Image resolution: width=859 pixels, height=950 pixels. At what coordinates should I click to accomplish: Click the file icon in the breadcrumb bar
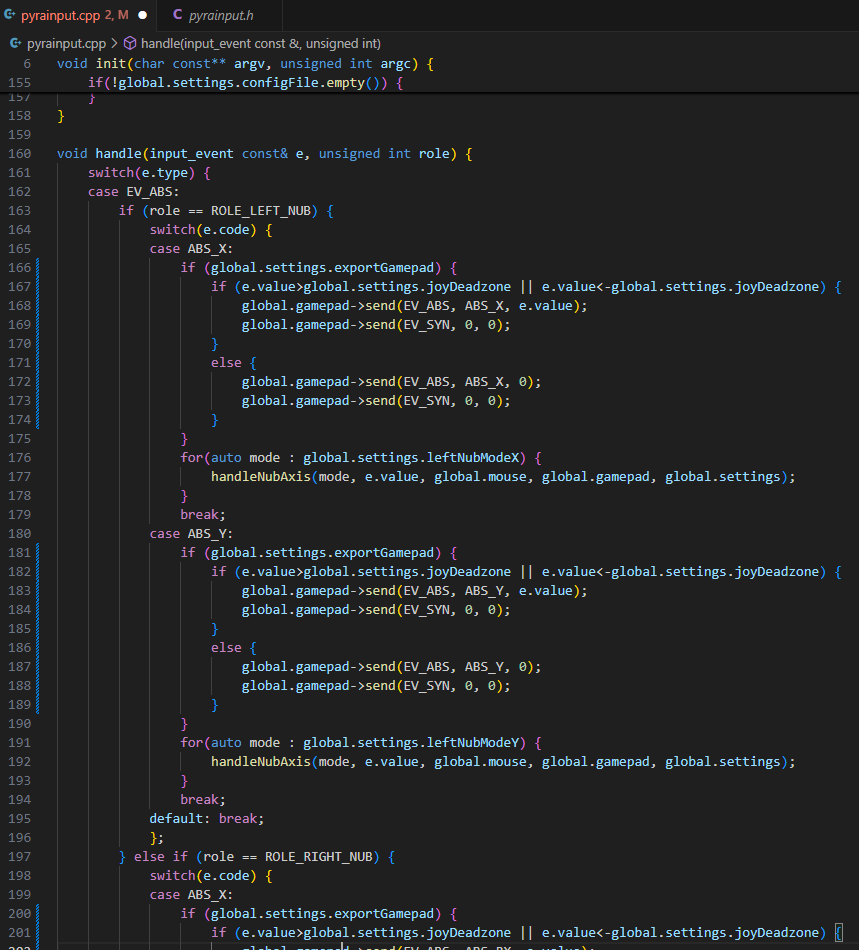[14, 44]
